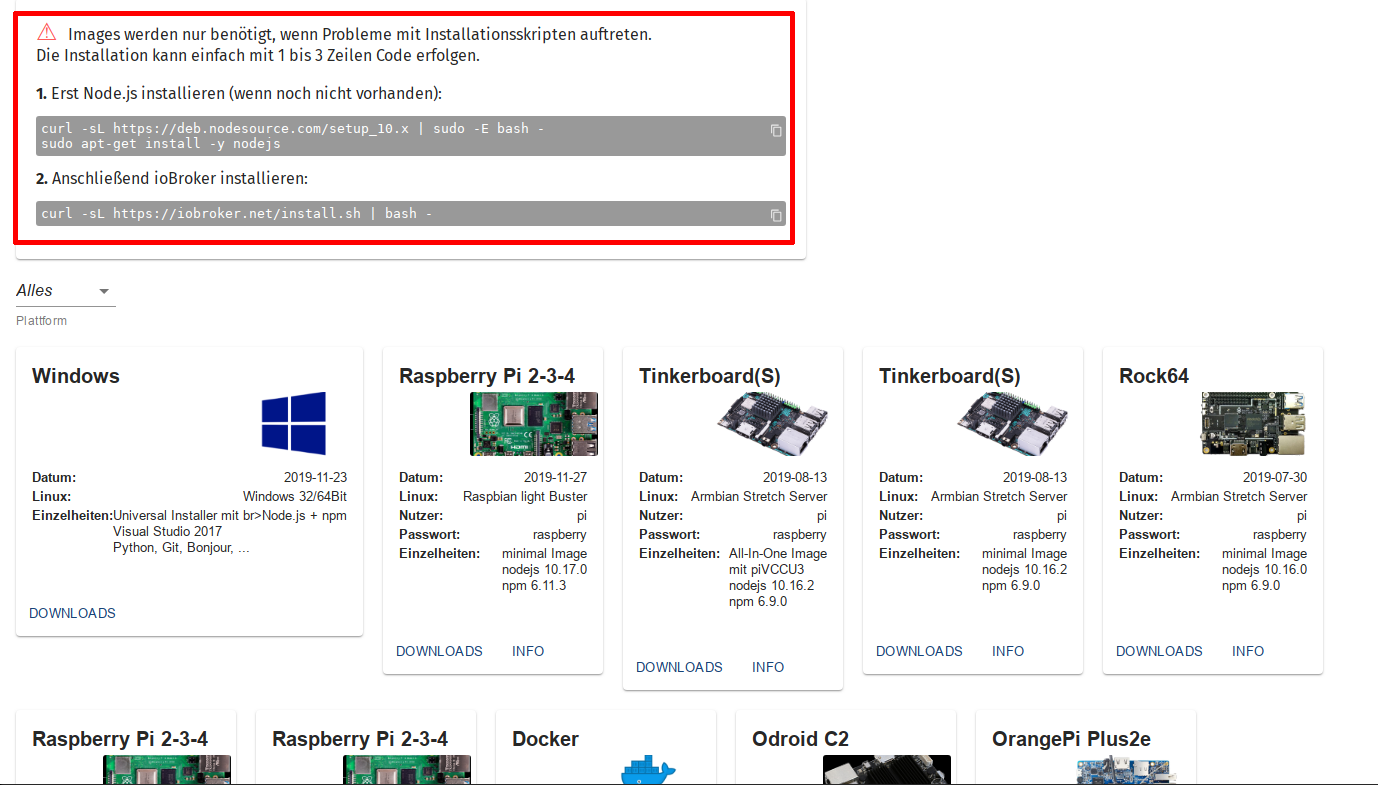
Task: Click 'Raspbian light Buster' value
Action: [x=525, y=497]
